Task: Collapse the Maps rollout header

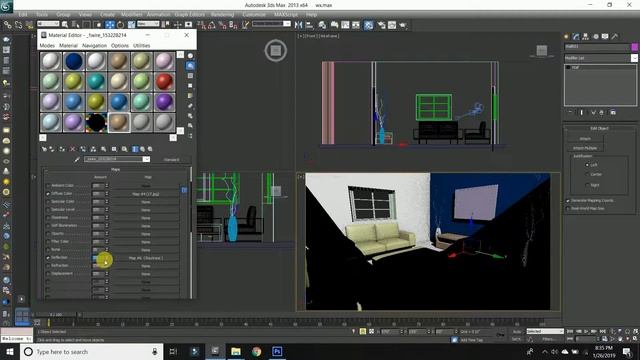Action: coord(116,169)
